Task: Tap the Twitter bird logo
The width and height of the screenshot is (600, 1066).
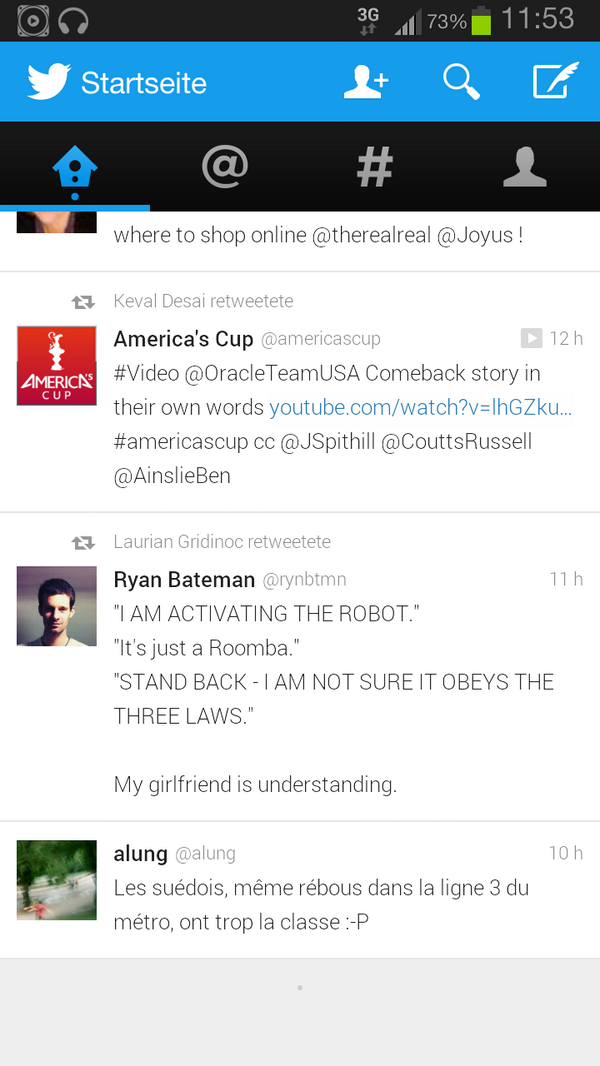Action: point(48,82)
